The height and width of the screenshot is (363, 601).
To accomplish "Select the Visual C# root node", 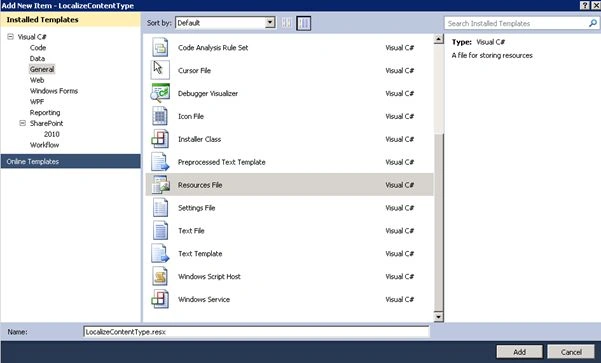I will 32,37.
